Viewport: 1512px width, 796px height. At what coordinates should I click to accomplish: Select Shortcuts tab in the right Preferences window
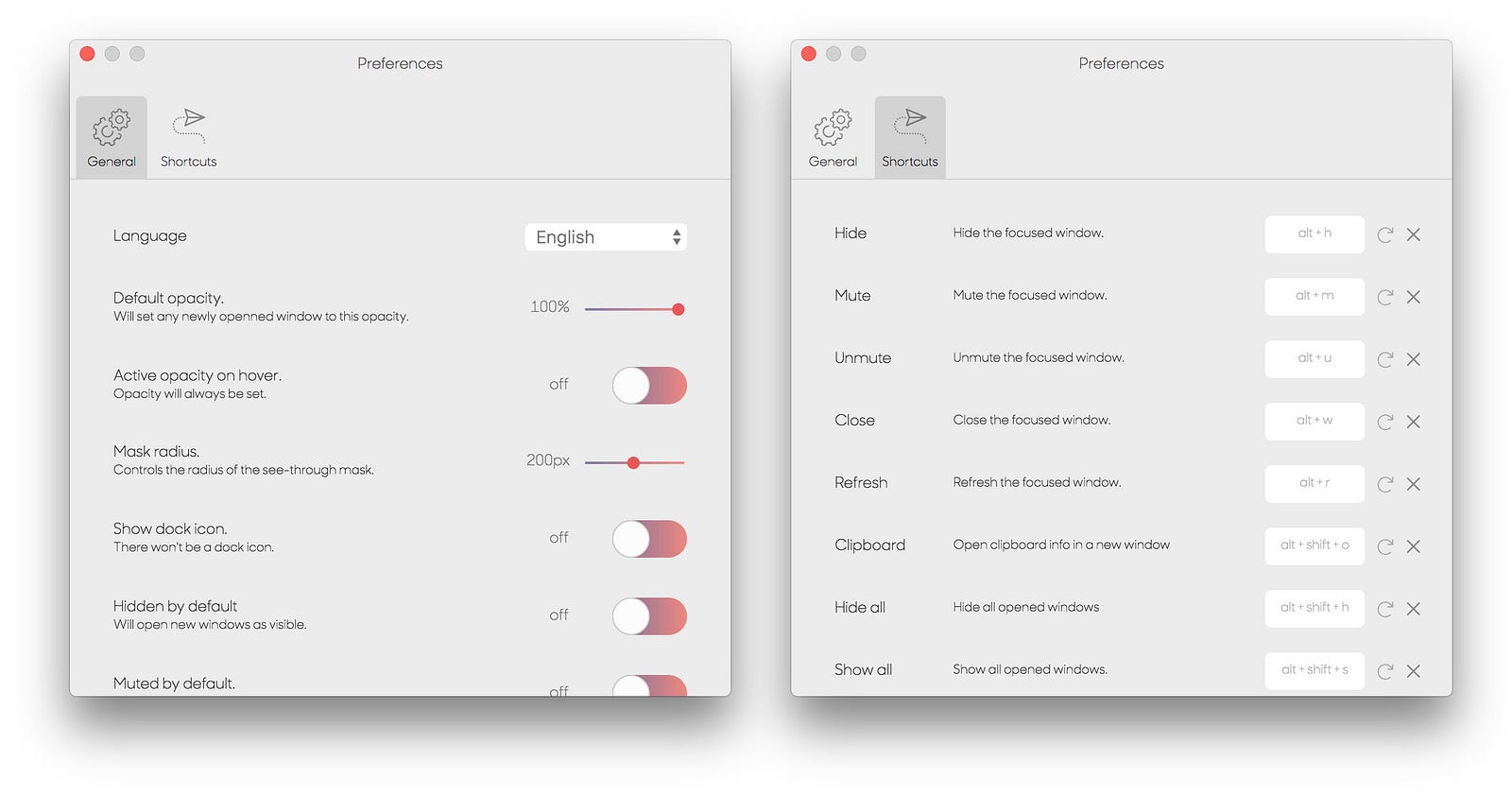[x=910, y=137]
